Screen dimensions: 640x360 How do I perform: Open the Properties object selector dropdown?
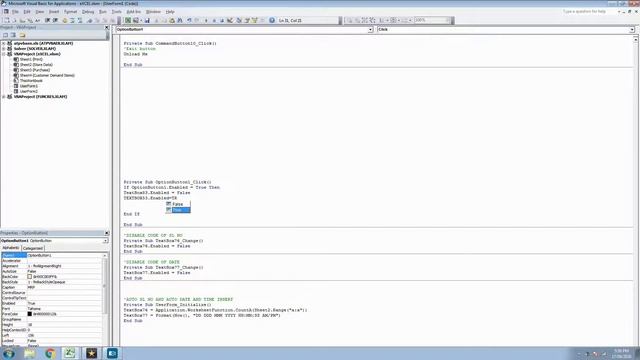coord(105,241)
